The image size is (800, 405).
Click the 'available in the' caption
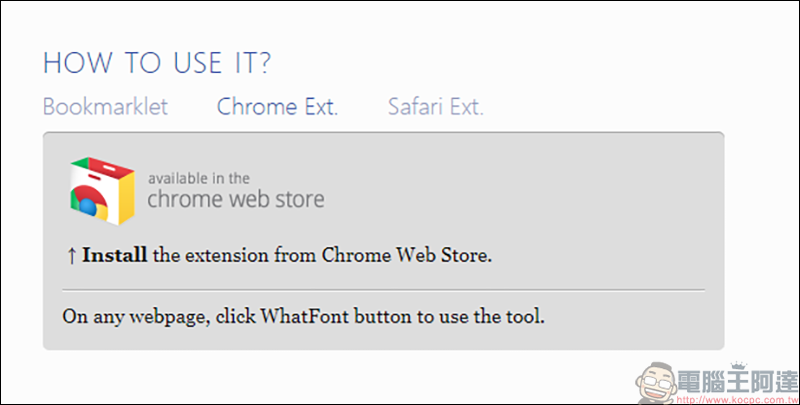[x=199, y=179]
